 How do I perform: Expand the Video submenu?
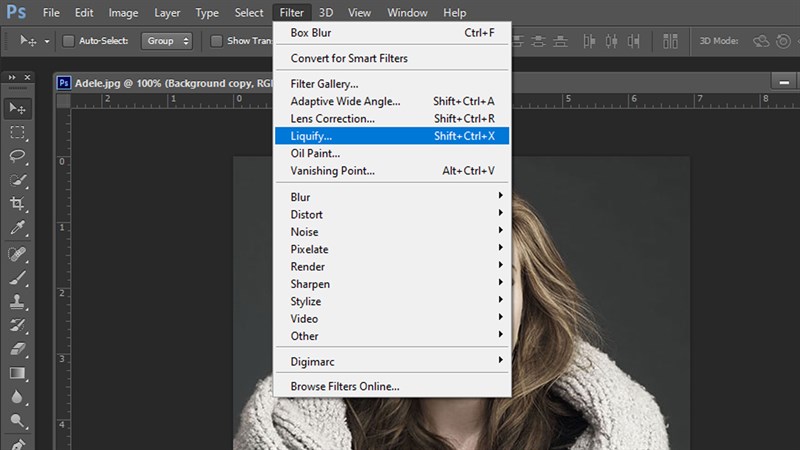click(392, 318)
